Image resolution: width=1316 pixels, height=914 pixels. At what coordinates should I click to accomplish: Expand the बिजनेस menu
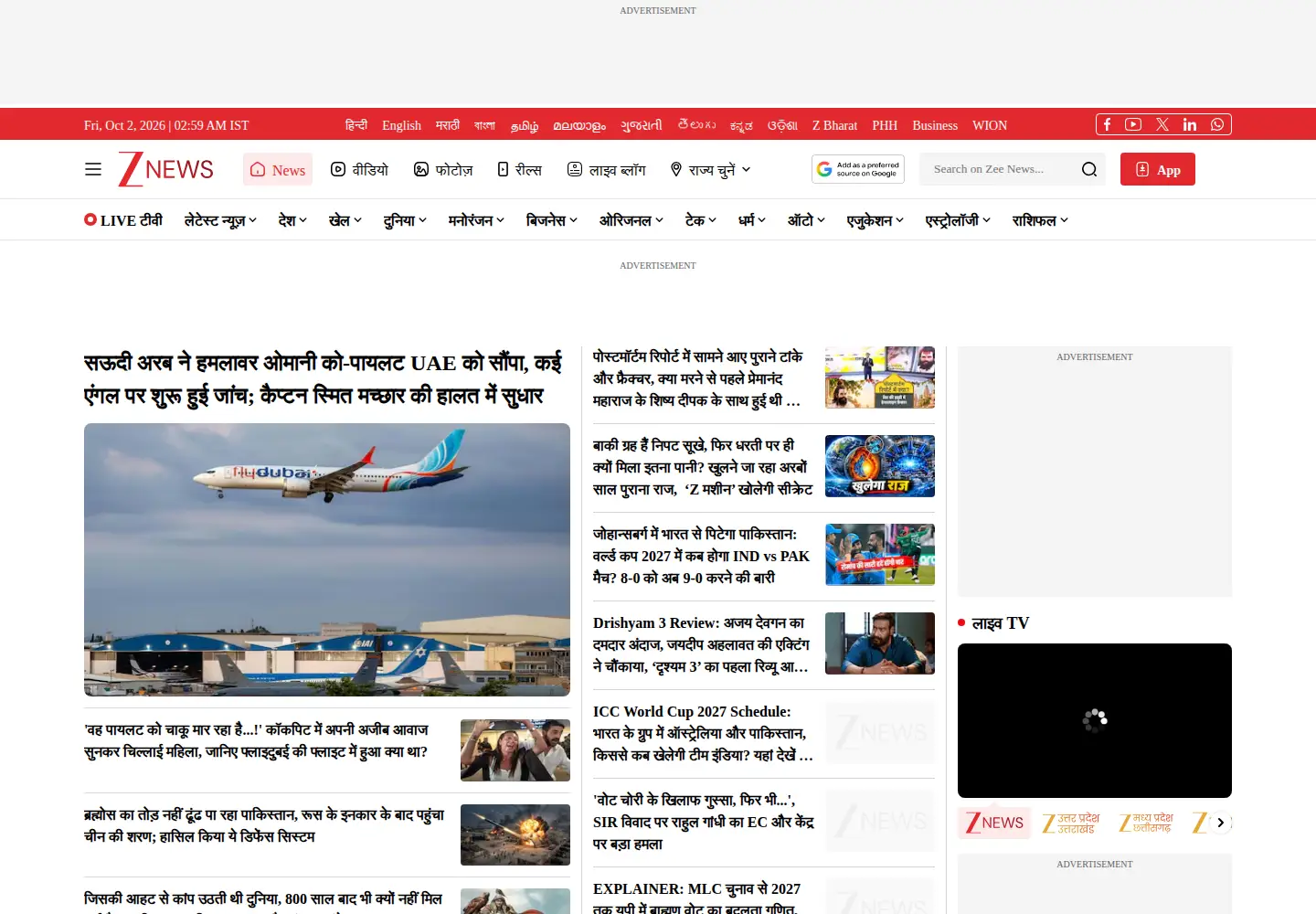coord(552,220)
